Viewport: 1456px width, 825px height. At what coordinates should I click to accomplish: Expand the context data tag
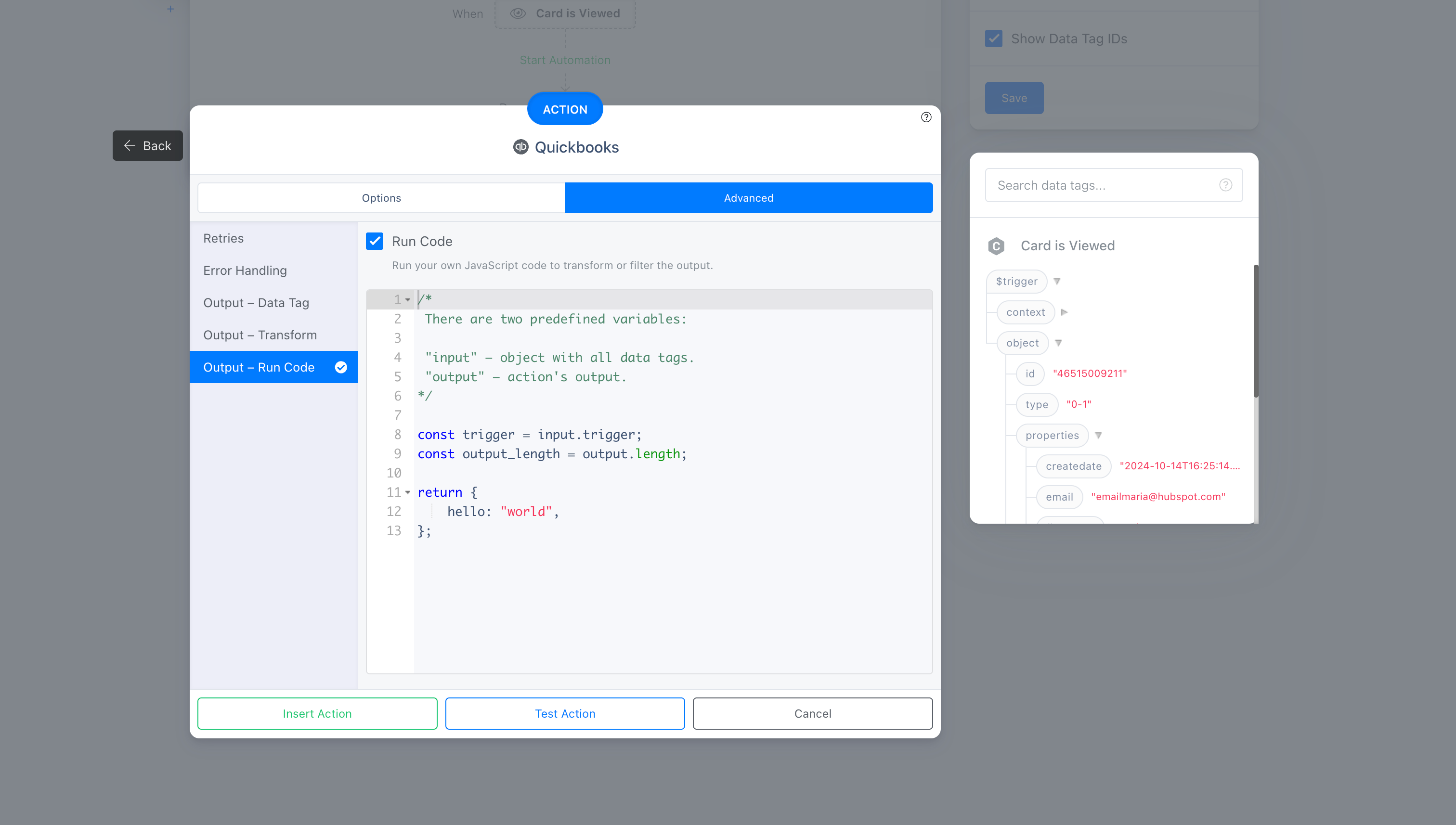(1064, 312)
